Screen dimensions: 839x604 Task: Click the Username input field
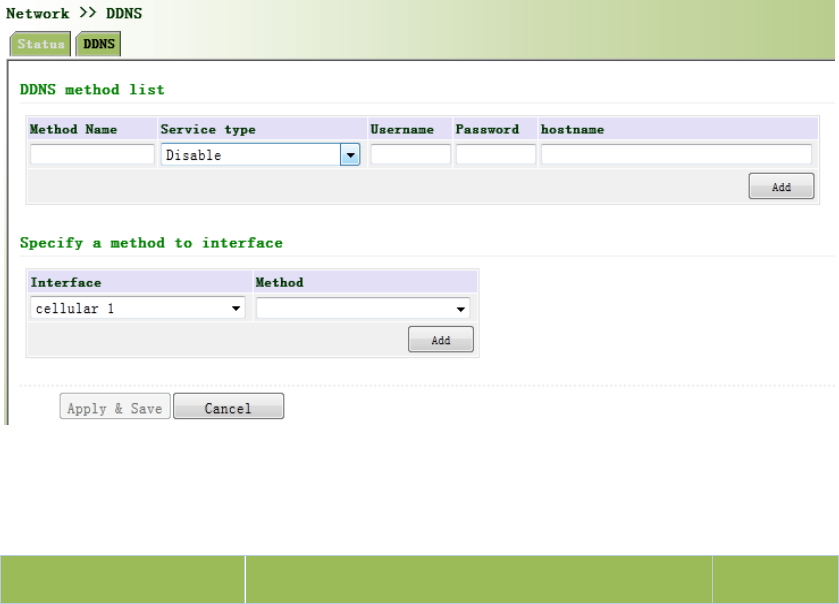click(410, 155)
